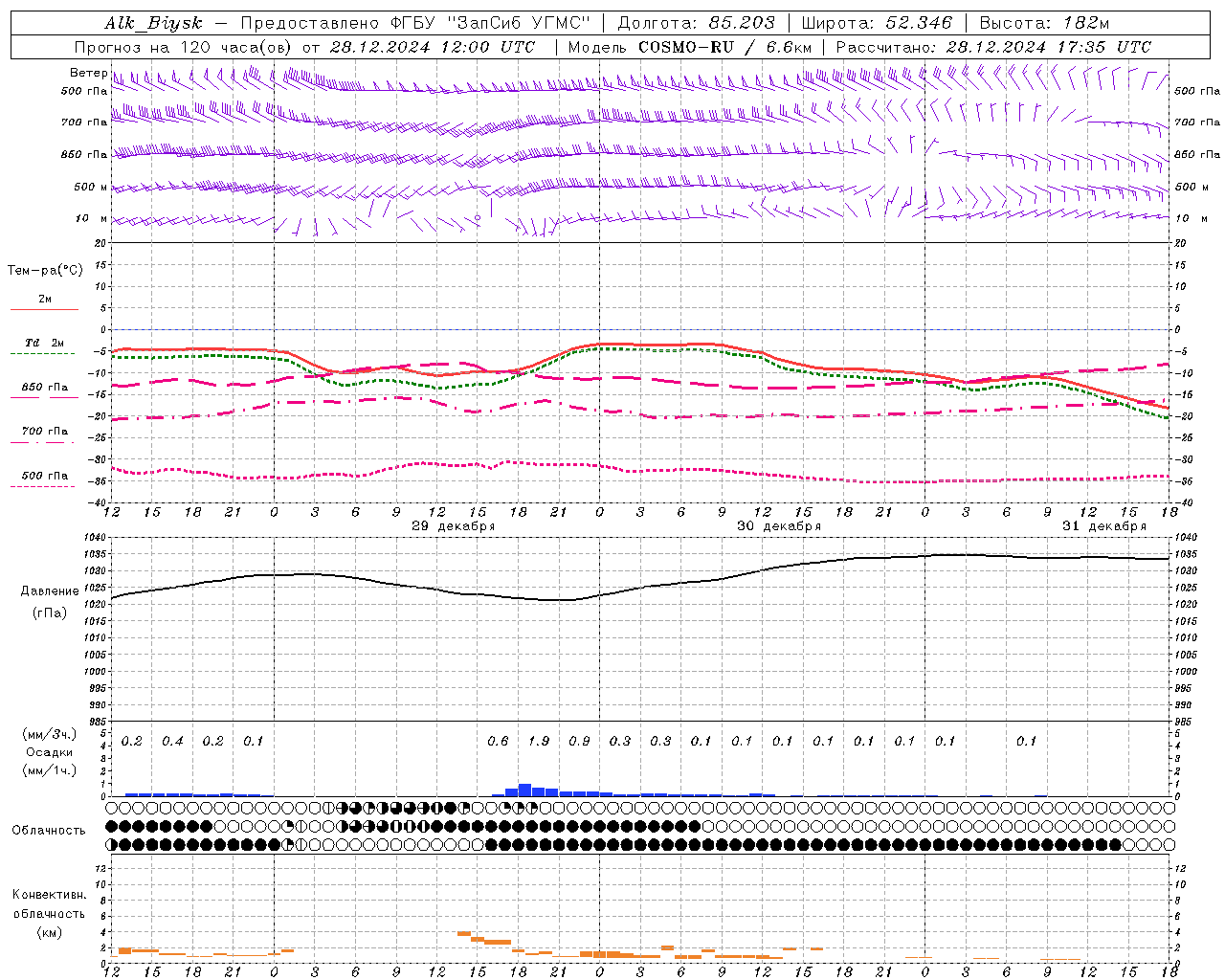This screenshot has height=980, width=1225.
Task: Click the highest orange convective cloud bar
Action: [x=463, y=933]
